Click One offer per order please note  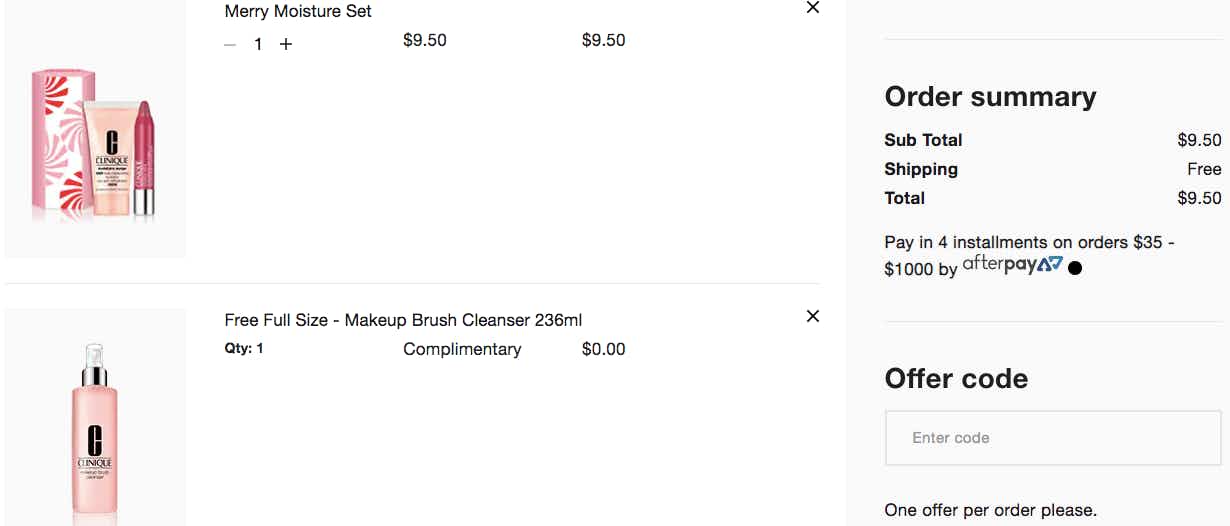point(990,510)
